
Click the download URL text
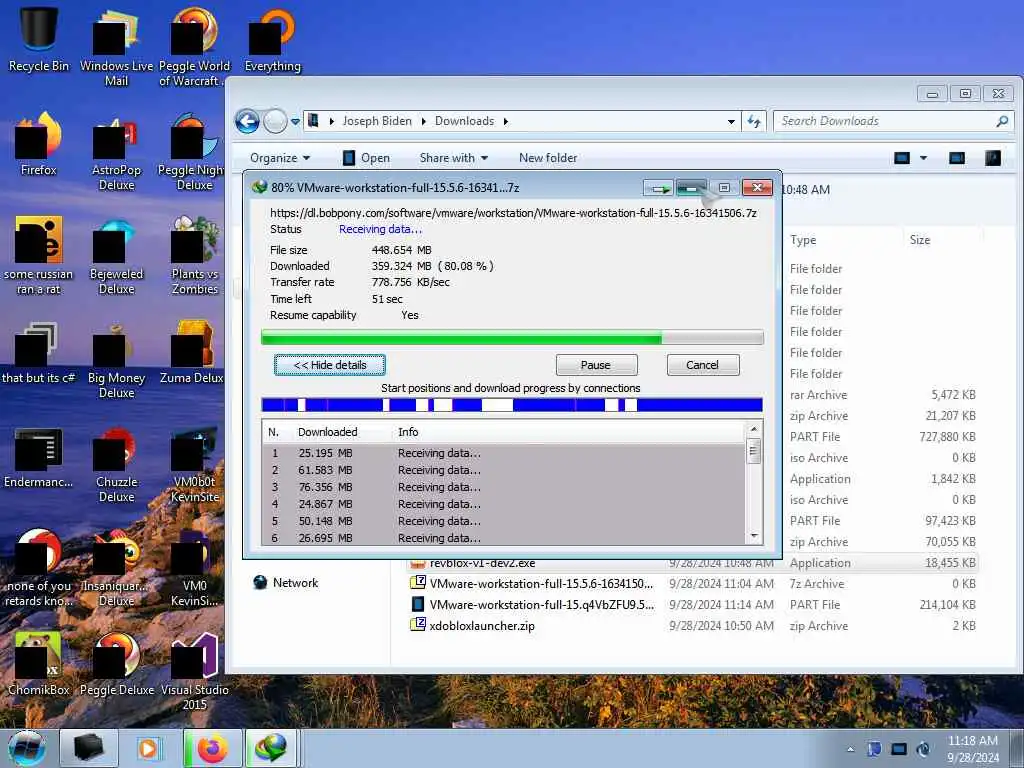coord(513,213)
